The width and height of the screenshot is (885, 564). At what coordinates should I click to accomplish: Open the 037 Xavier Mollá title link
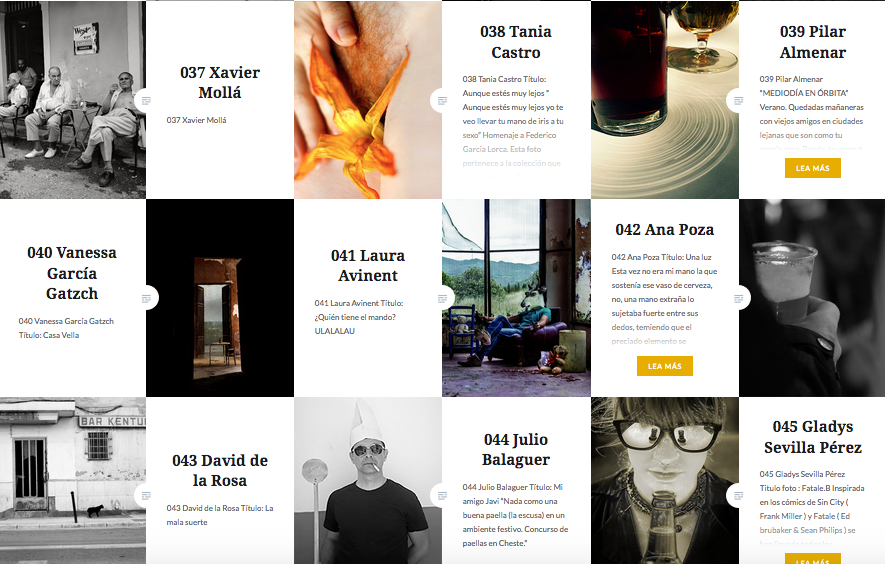pos(220,82)
